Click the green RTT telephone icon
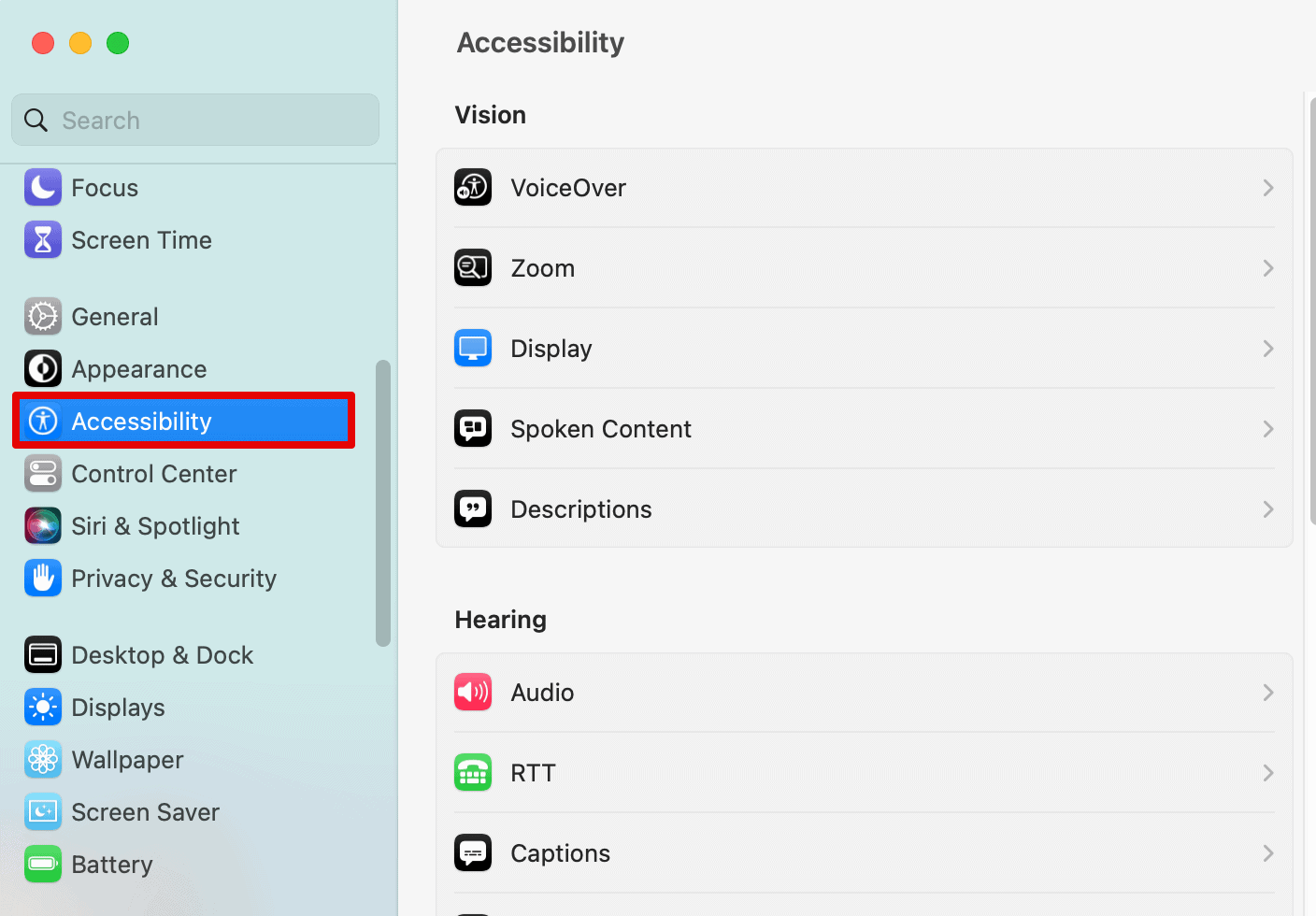 coord(473,773)
